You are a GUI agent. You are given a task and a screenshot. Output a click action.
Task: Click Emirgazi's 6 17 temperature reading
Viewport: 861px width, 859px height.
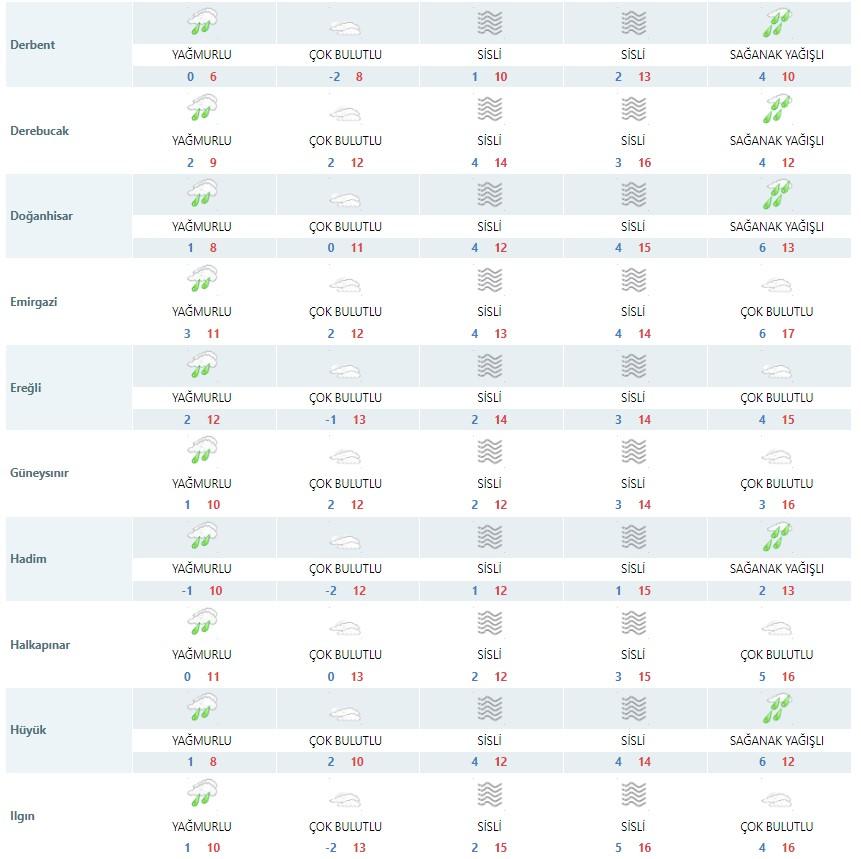tap(777, 334)
